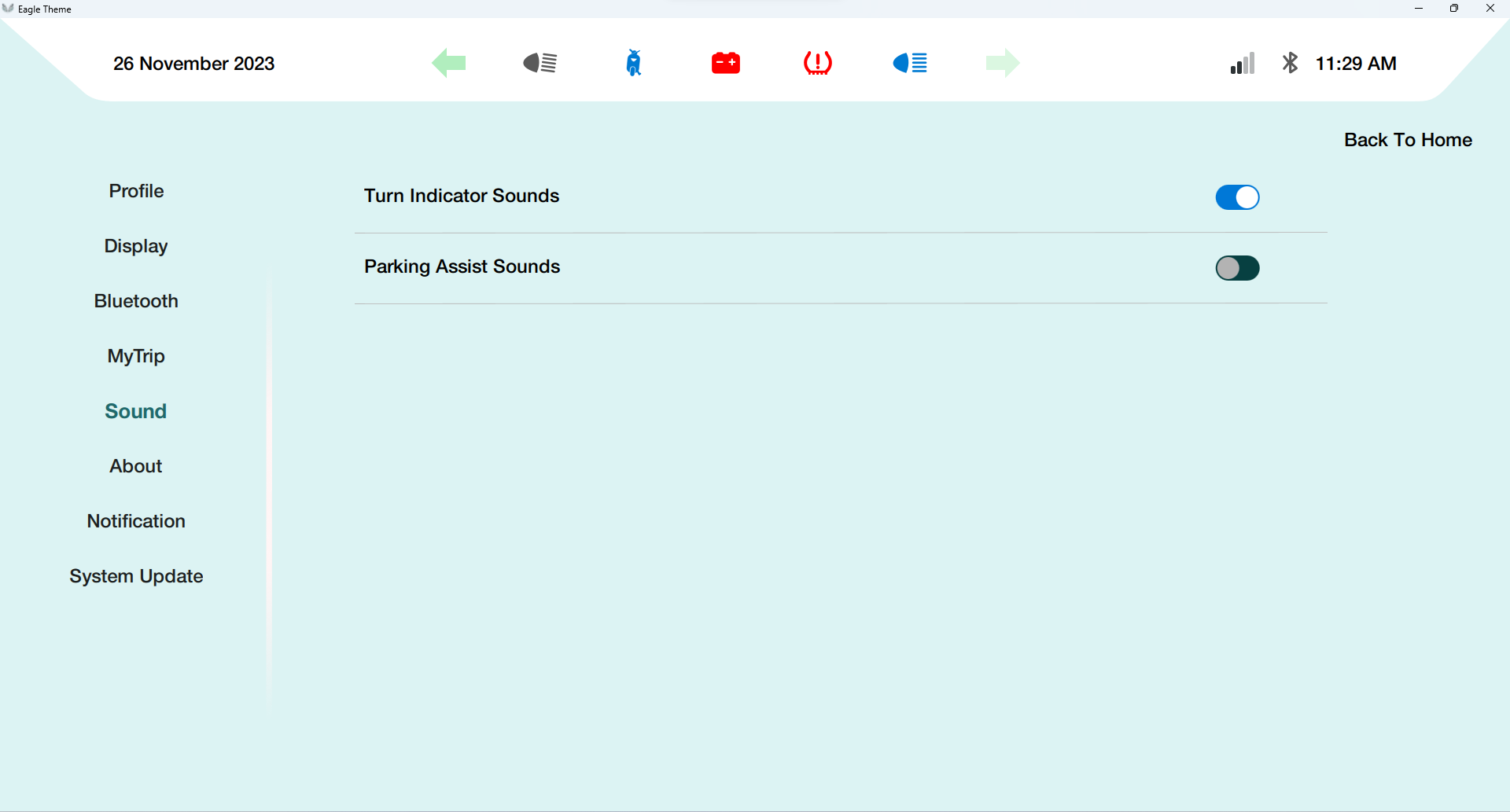Click the blue seatbelt warning icon
Viewport: 1510px width, 812px height.
click(634, 63)
